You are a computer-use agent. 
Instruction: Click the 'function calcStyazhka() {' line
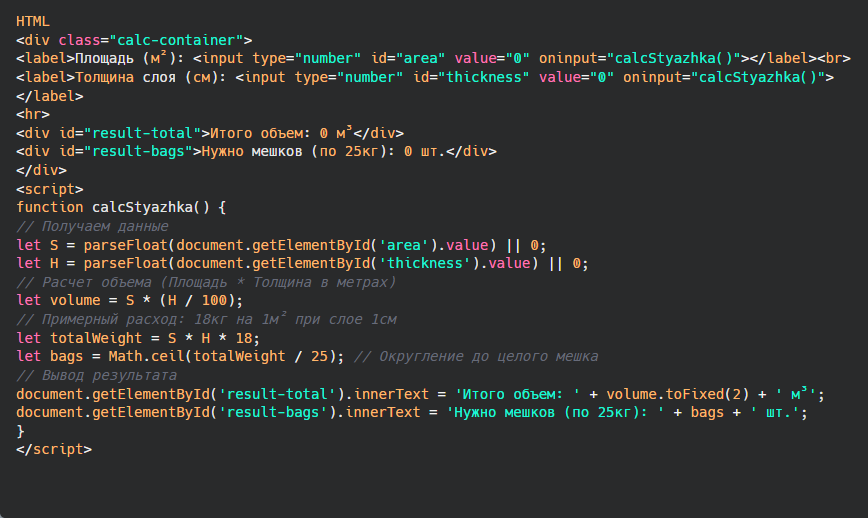click(121, 208)
